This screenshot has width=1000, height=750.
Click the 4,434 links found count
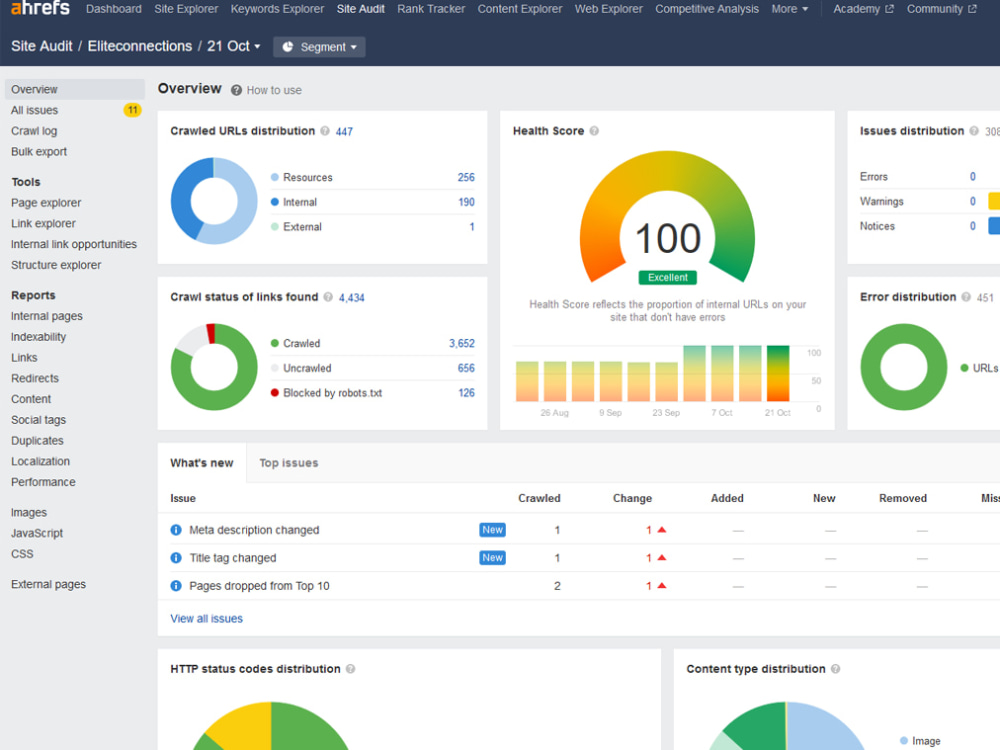[351, 298]
